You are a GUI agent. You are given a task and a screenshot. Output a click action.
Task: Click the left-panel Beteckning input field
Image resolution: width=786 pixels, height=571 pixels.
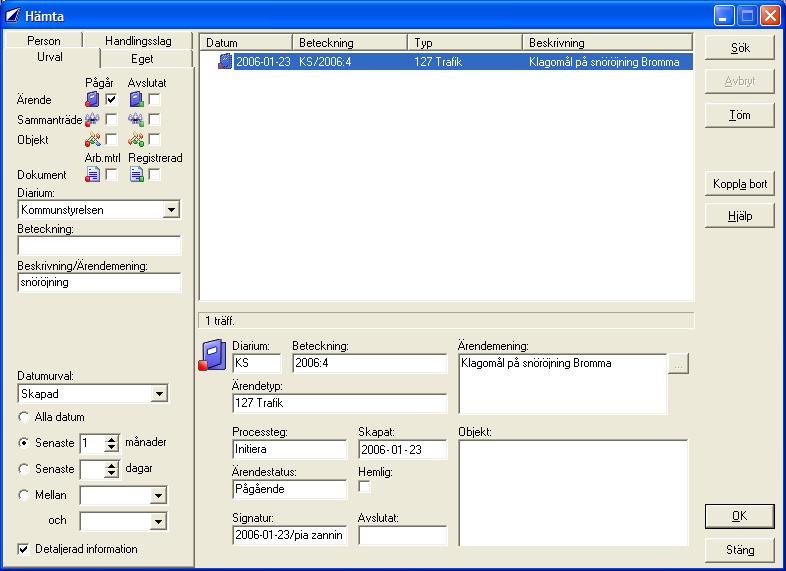point(99,246)
